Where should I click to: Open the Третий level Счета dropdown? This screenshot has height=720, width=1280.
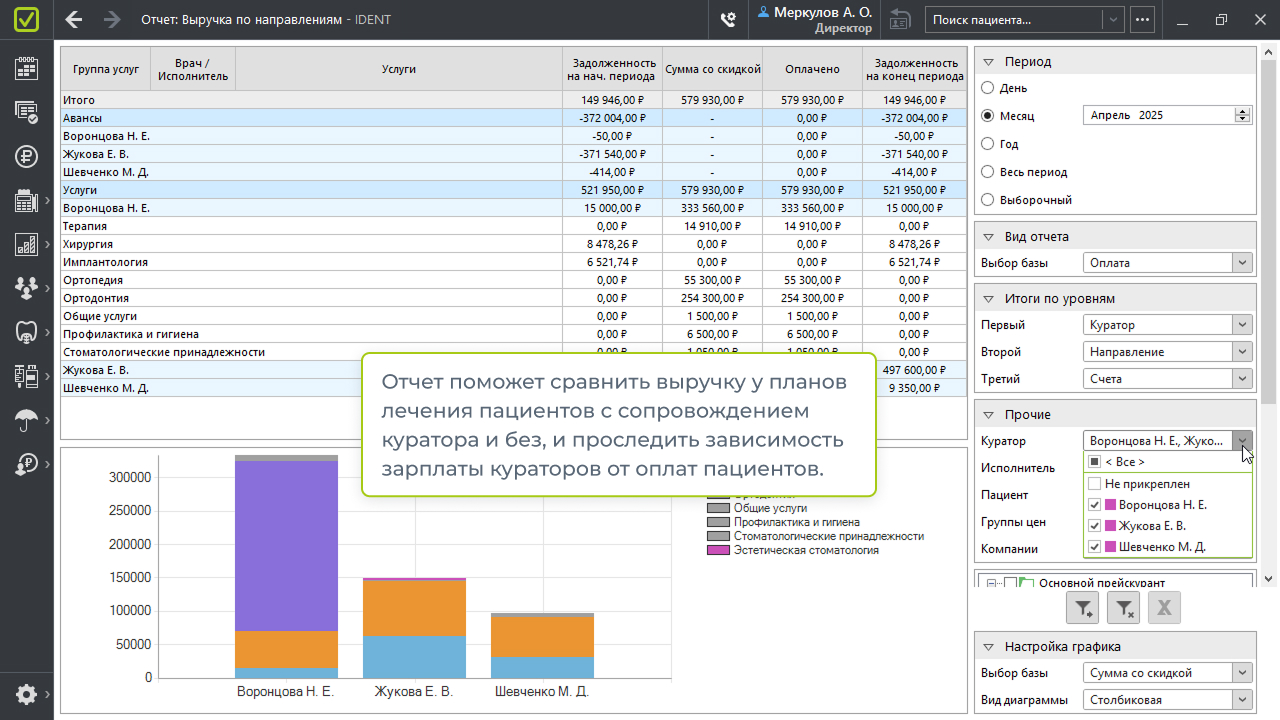(x=1168, y=379)
